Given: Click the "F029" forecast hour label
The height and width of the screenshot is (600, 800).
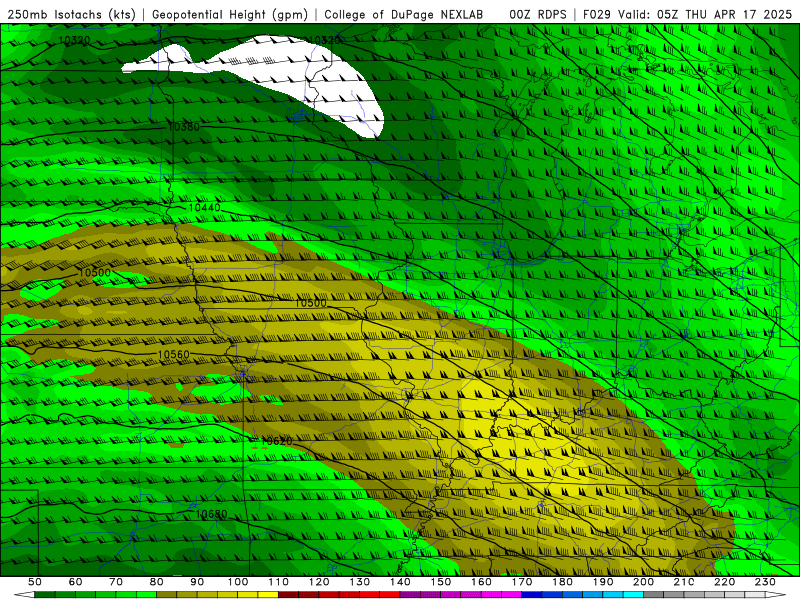Looking at the screenshot, I should pyautogui.click(x=597, y=14).
